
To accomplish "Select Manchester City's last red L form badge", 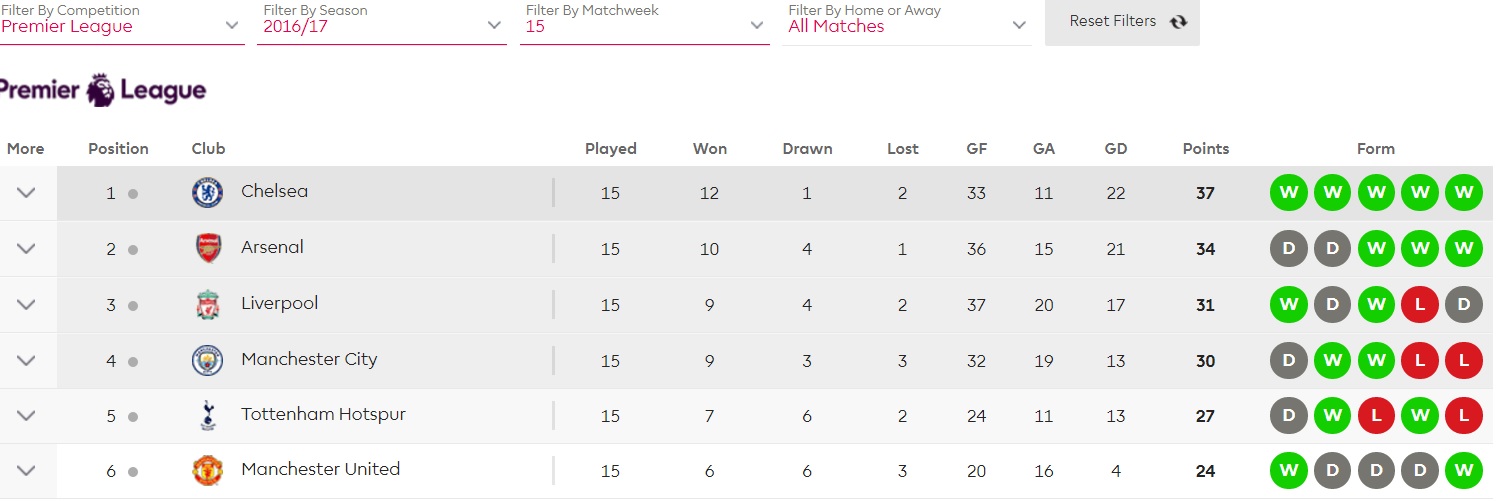I will pyautogui.click(x=1463, y=360).
